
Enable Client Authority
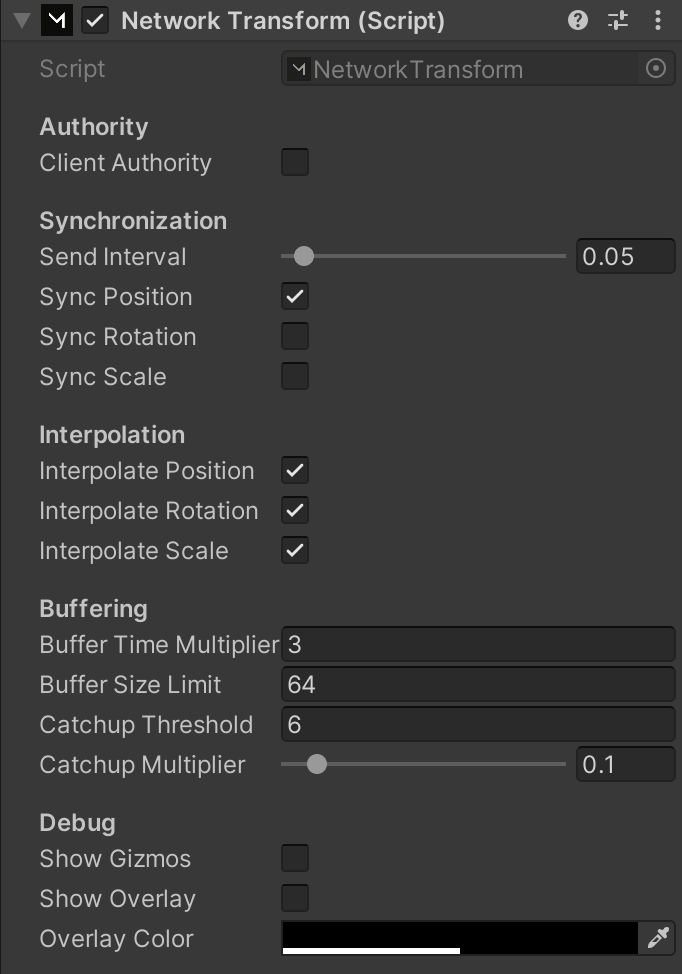point(295,160)
